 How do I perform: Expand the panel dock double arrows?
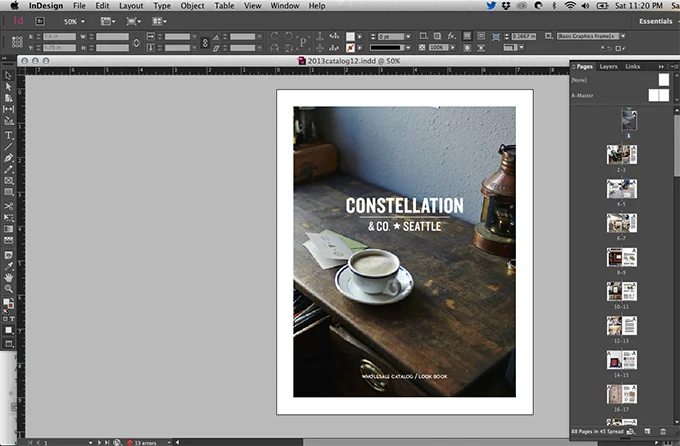pyautogui.click(x=661, y=66)
